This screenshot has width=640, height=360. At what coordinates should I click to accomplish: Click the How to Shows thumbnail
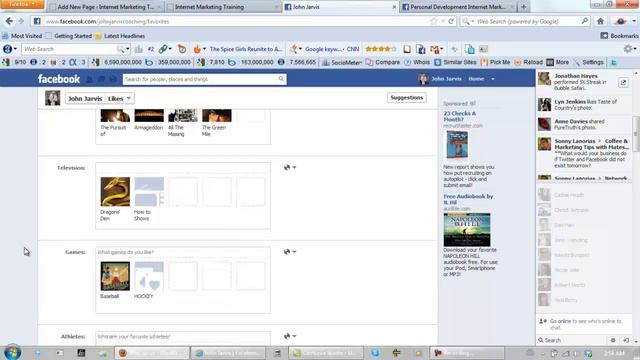pos(149,192)
